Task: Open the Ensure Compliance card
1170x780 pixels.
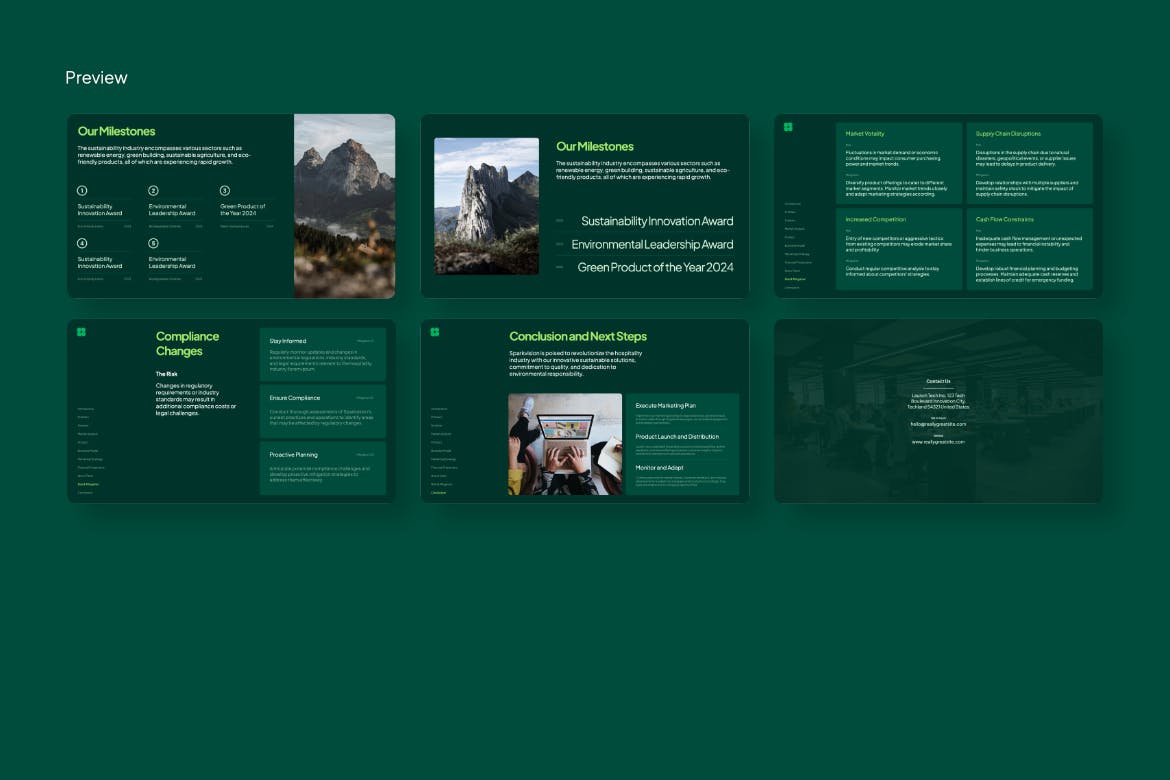Action: click(x=322, y=410)
